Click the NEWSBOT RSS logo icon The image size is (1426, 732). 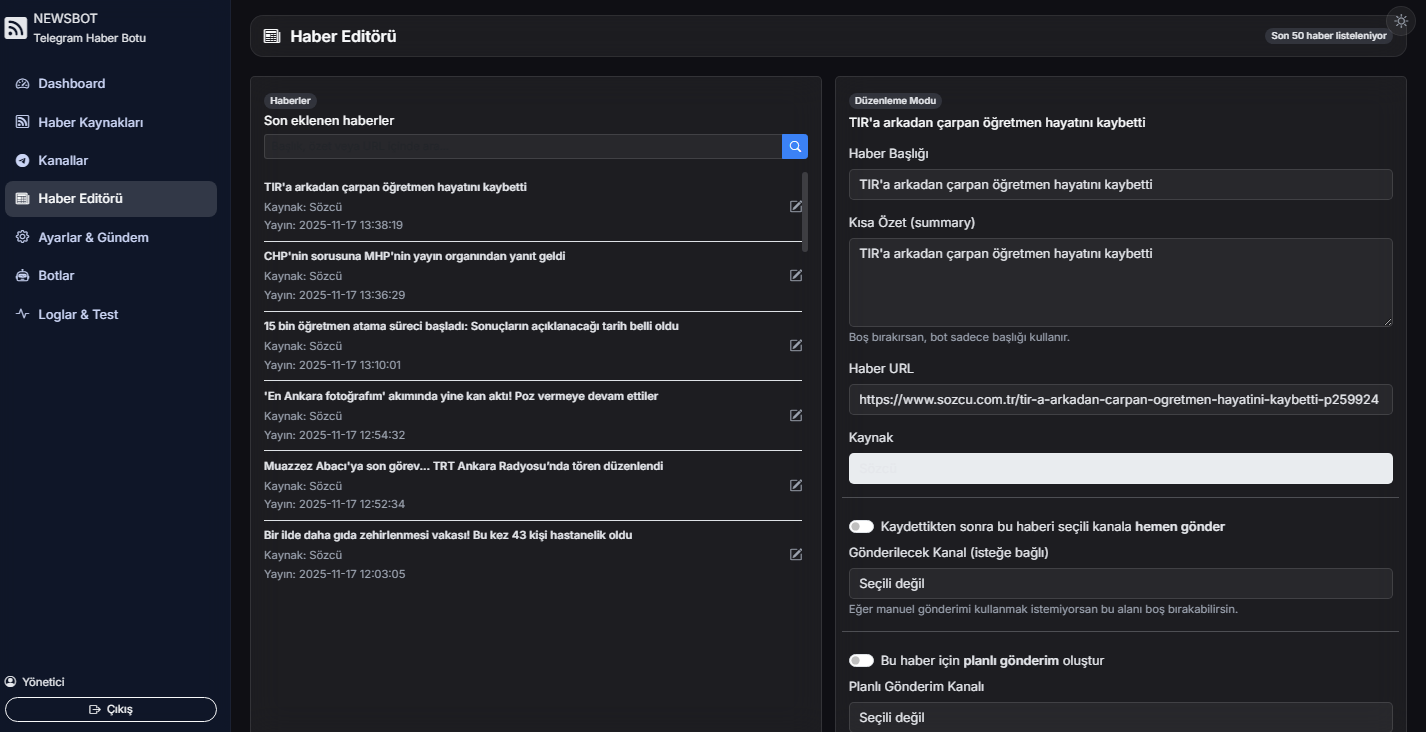16,28
